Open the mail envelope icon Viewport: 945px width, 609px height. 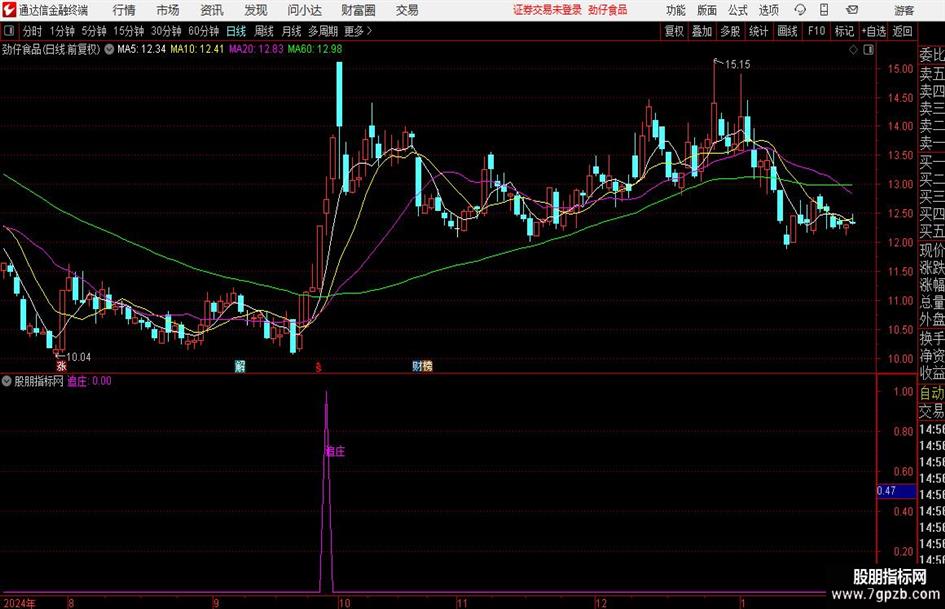pyautogui.click(x=852, y=10)
